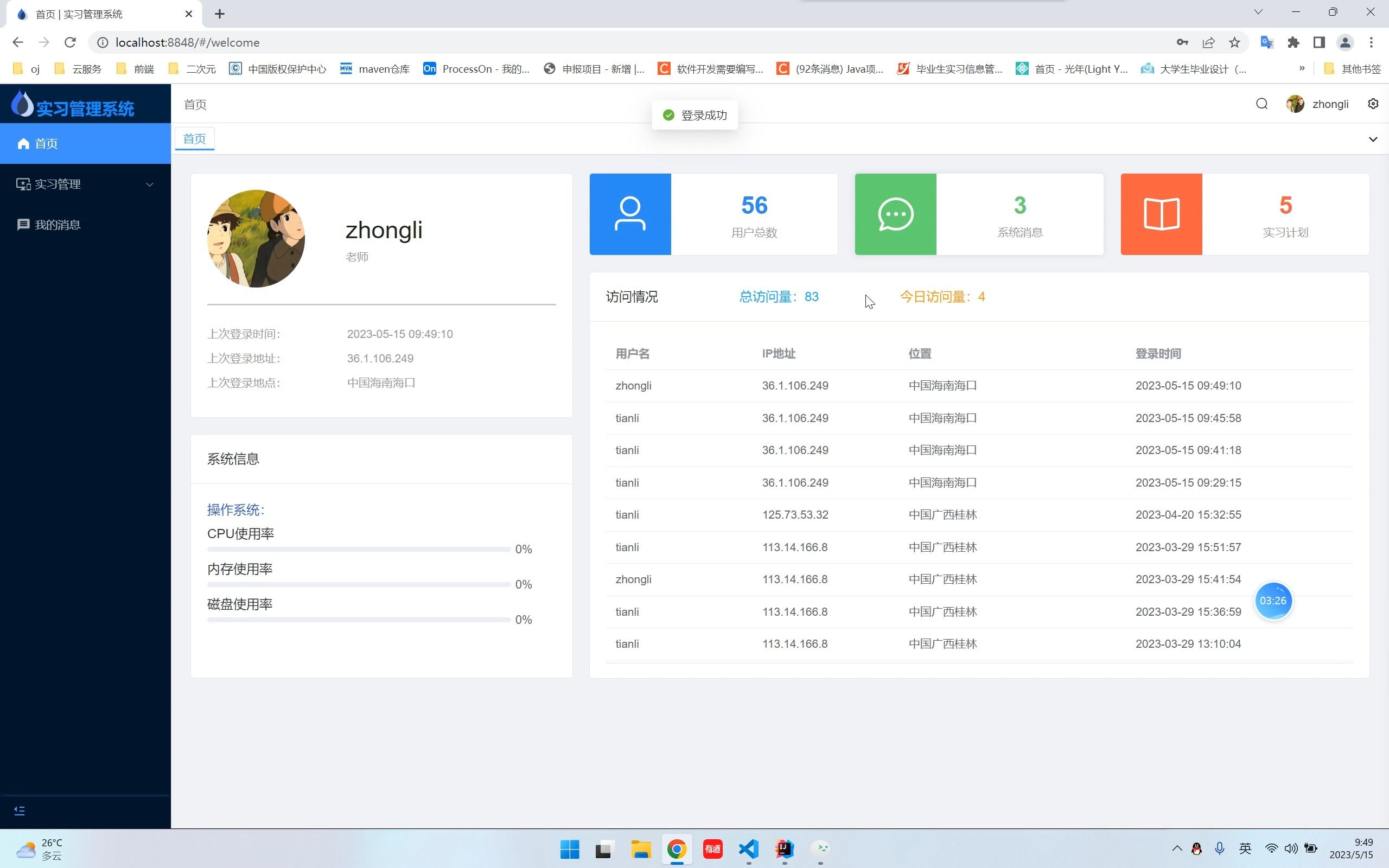Toggle the browser side panel icon

[x=1319, y=42]
